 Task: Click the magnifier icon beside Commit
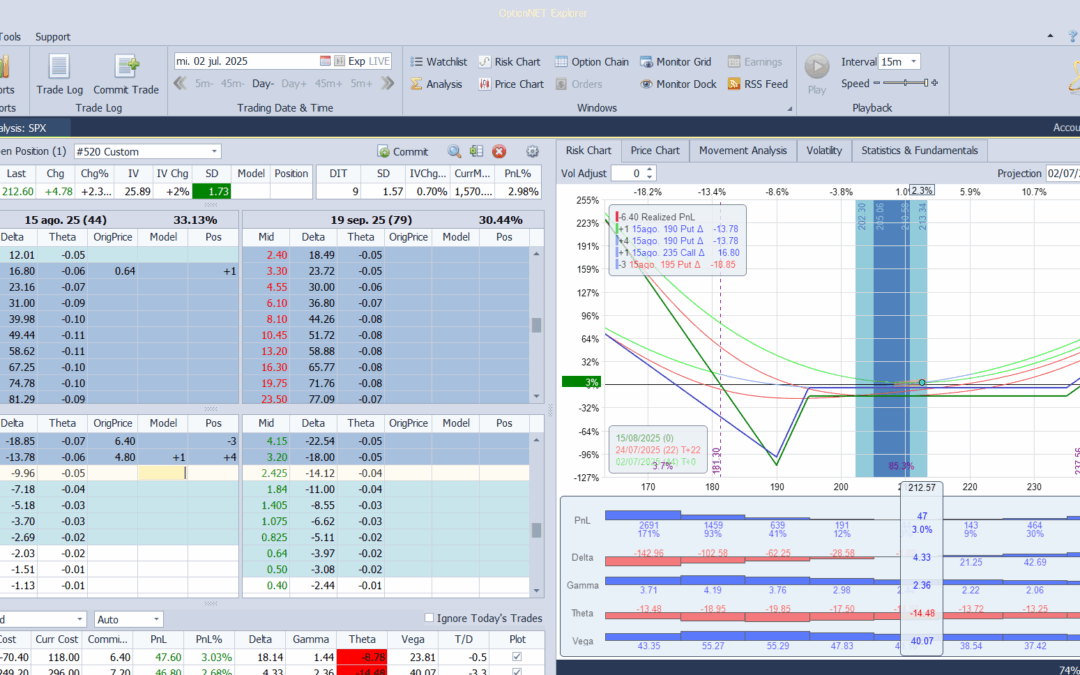[454, 152]
